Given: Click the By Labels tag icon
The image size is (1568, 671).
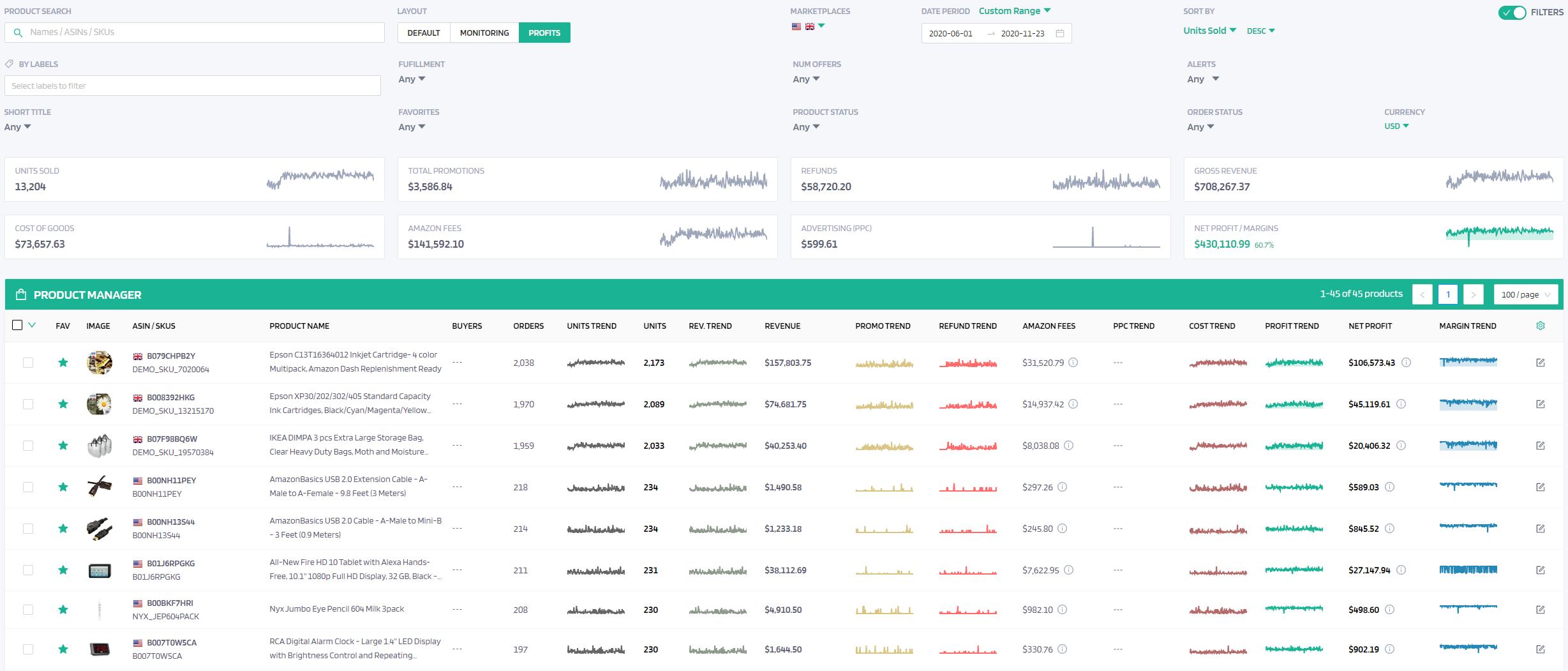Looking at the screenshot, I should coord(10,64).
